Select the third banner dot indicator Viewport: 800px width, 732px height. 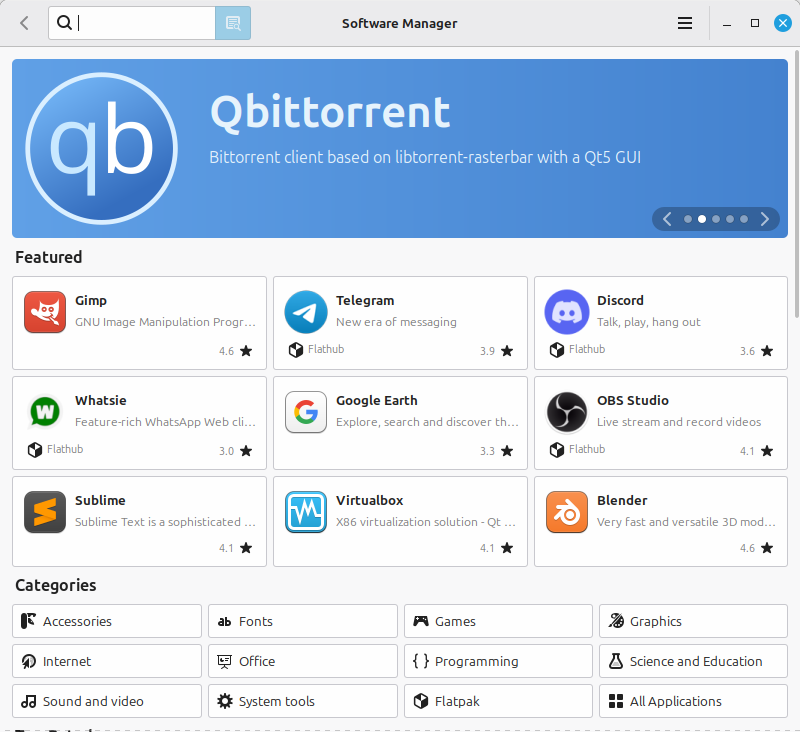(716, 219)
